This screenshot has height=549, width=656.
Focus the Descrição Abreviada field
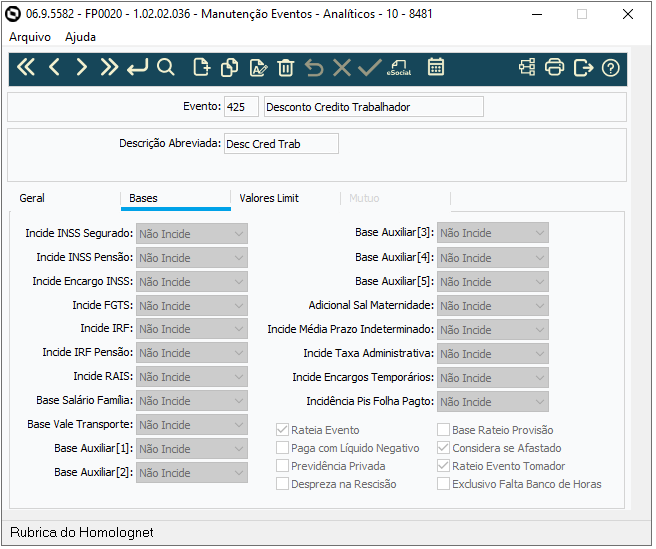click(x=281, y=144)
